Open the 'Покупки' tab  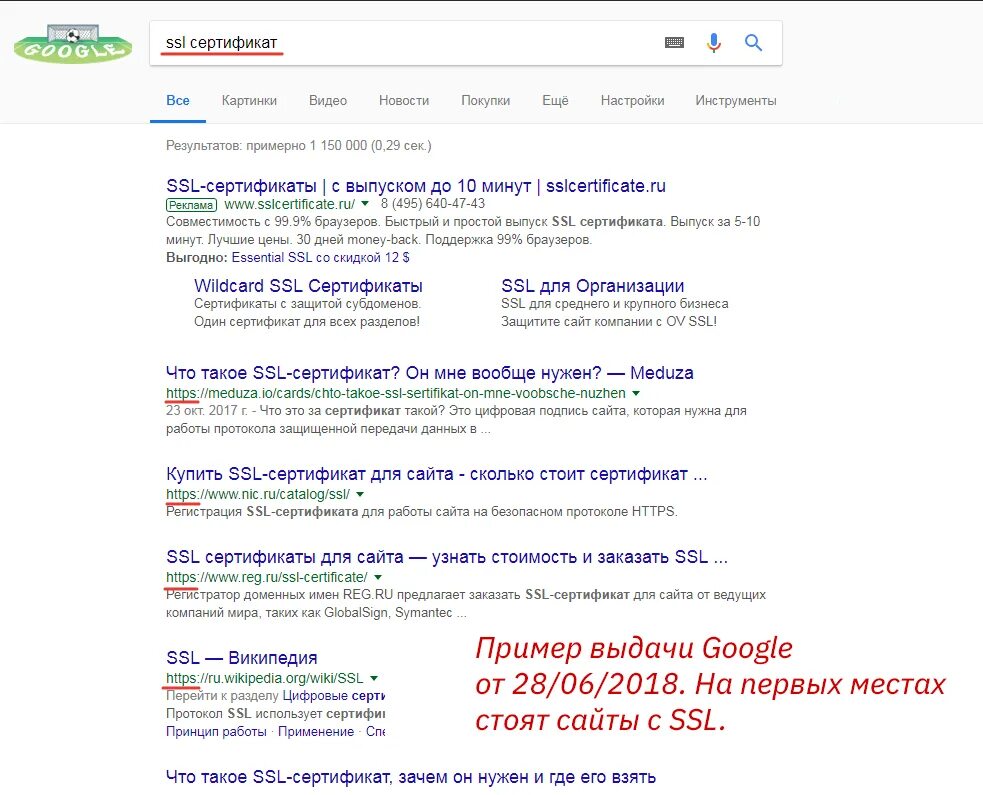[x=485, y=100]
